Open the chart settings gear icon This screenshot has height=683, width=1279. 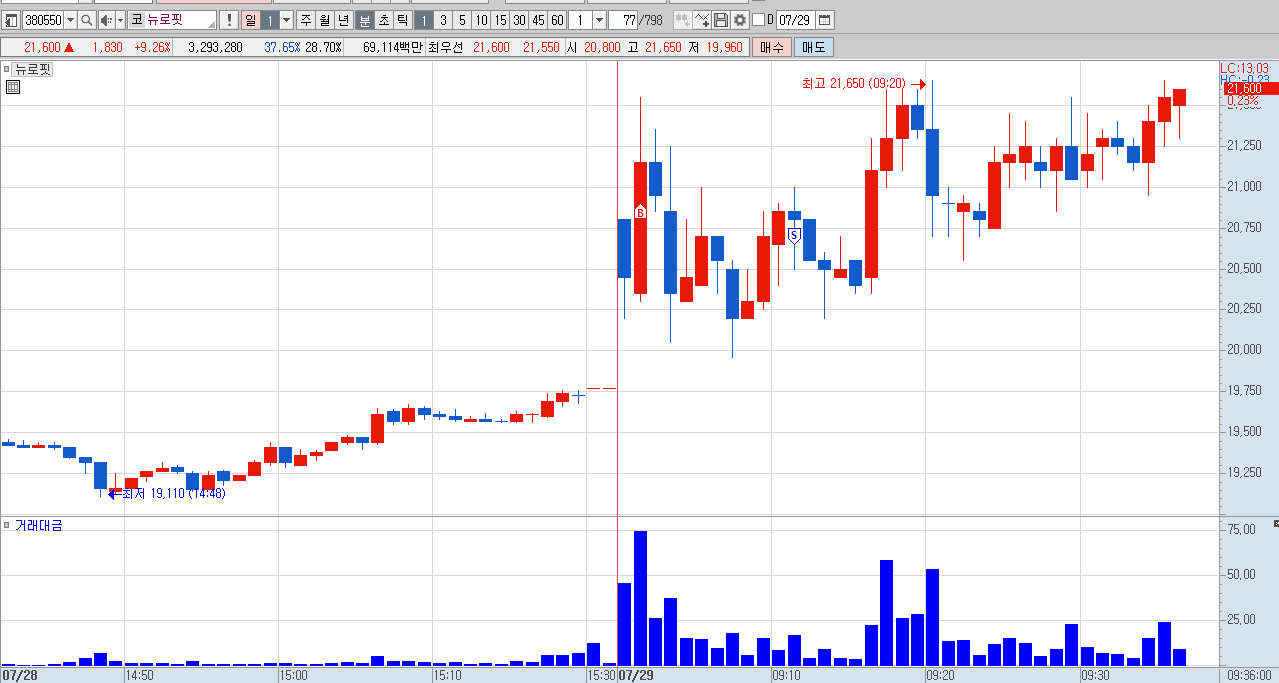739,20
